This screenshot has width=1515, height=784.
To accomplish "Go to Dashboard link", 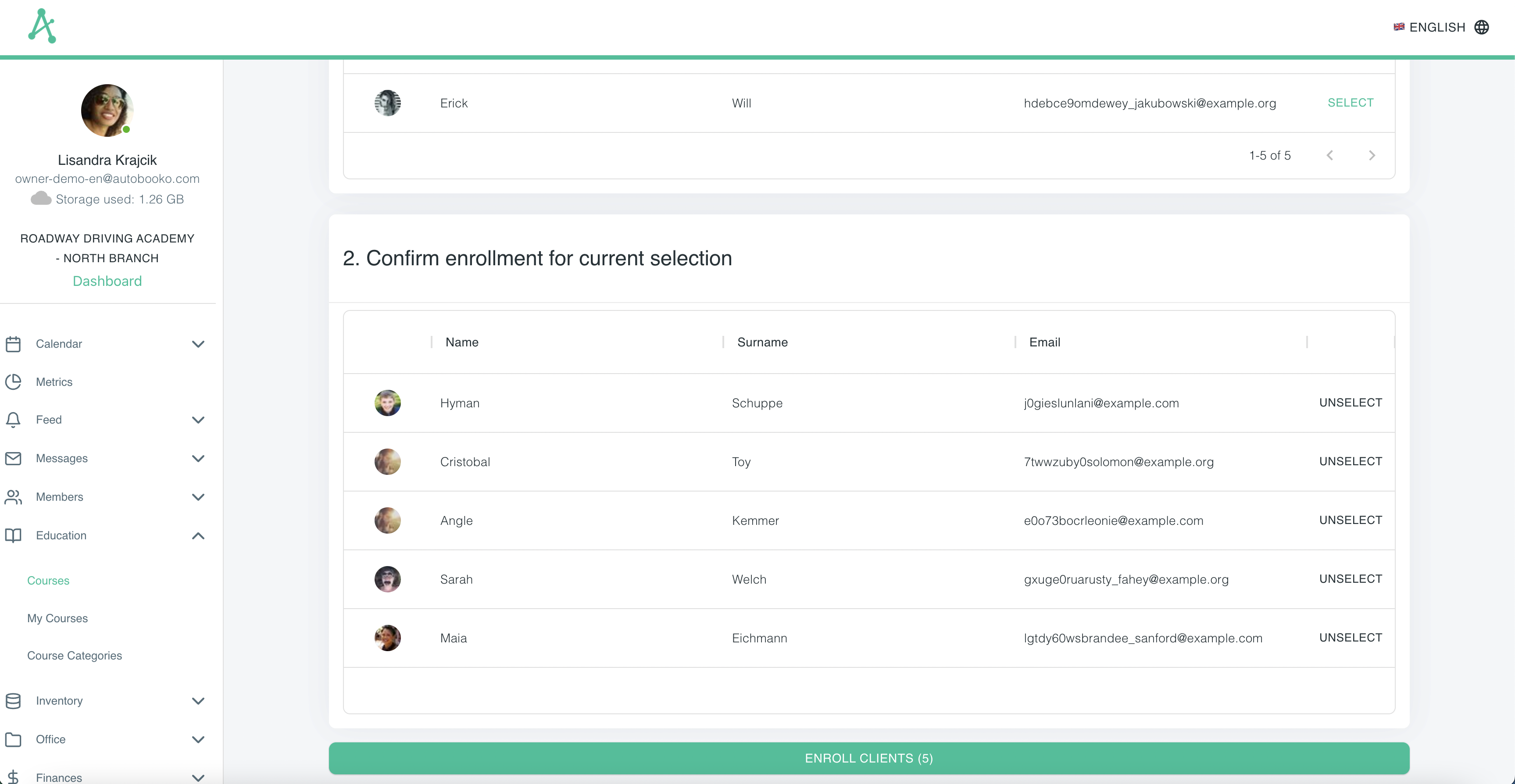I will [x=107, y=281].
